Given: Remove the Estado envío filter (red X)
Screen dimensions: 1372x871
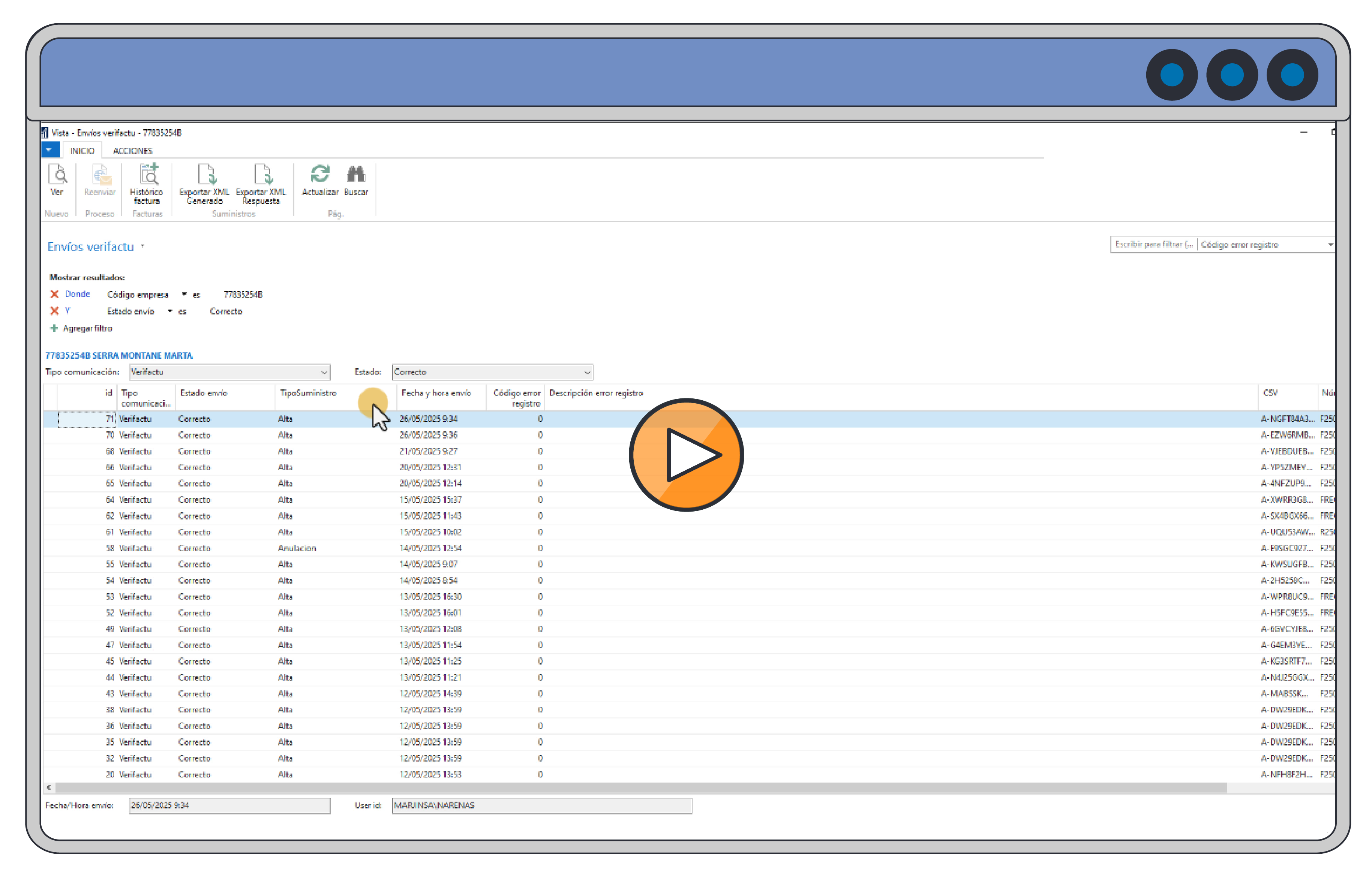Looking at the screenshot, I should pyautogui.click(x=54, y=311).
